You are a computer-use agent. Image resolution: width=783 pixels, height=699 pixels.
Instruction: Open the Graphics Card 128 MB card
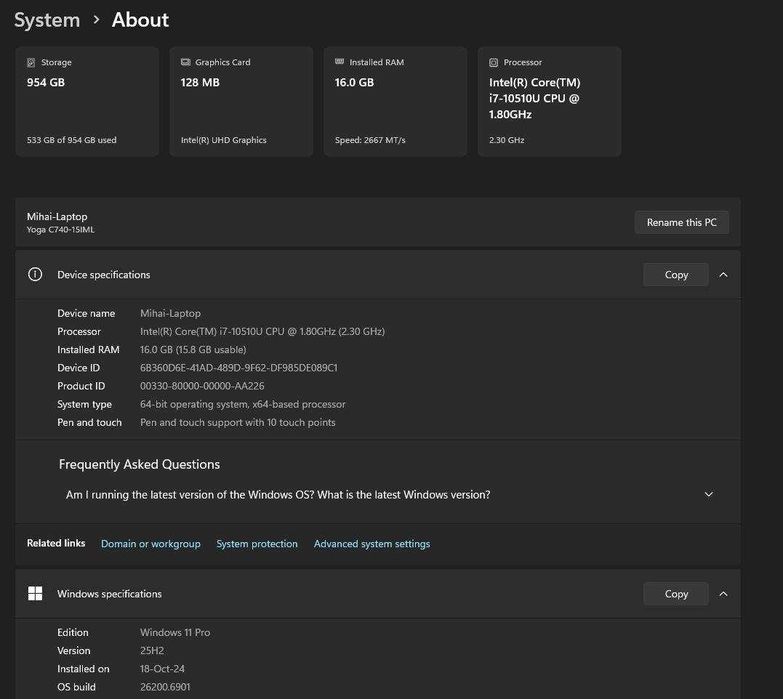click(x=241, y=101)
